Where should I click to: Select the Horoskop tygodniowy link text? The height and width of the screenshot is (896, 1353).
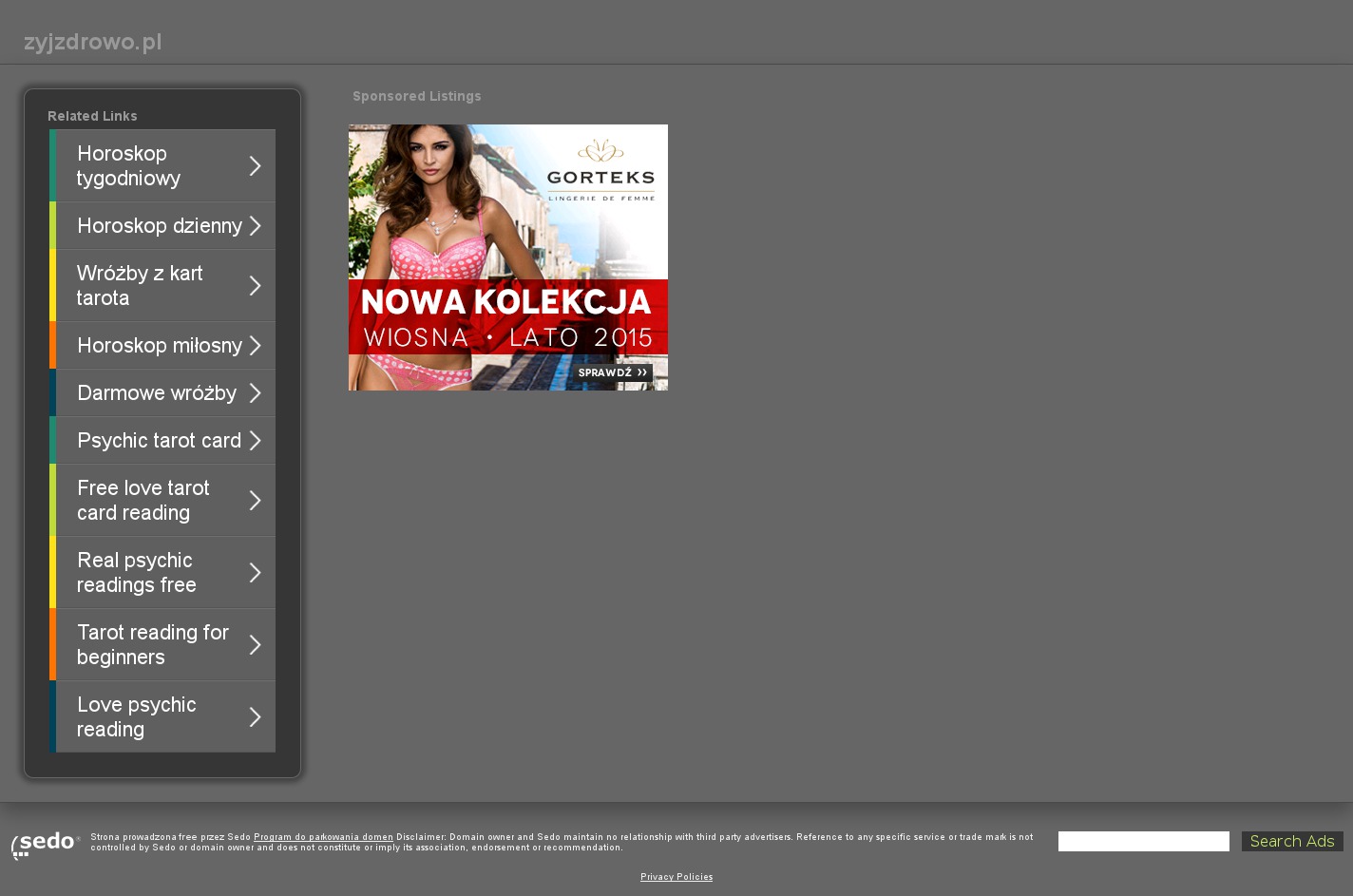tap(128, 165)
